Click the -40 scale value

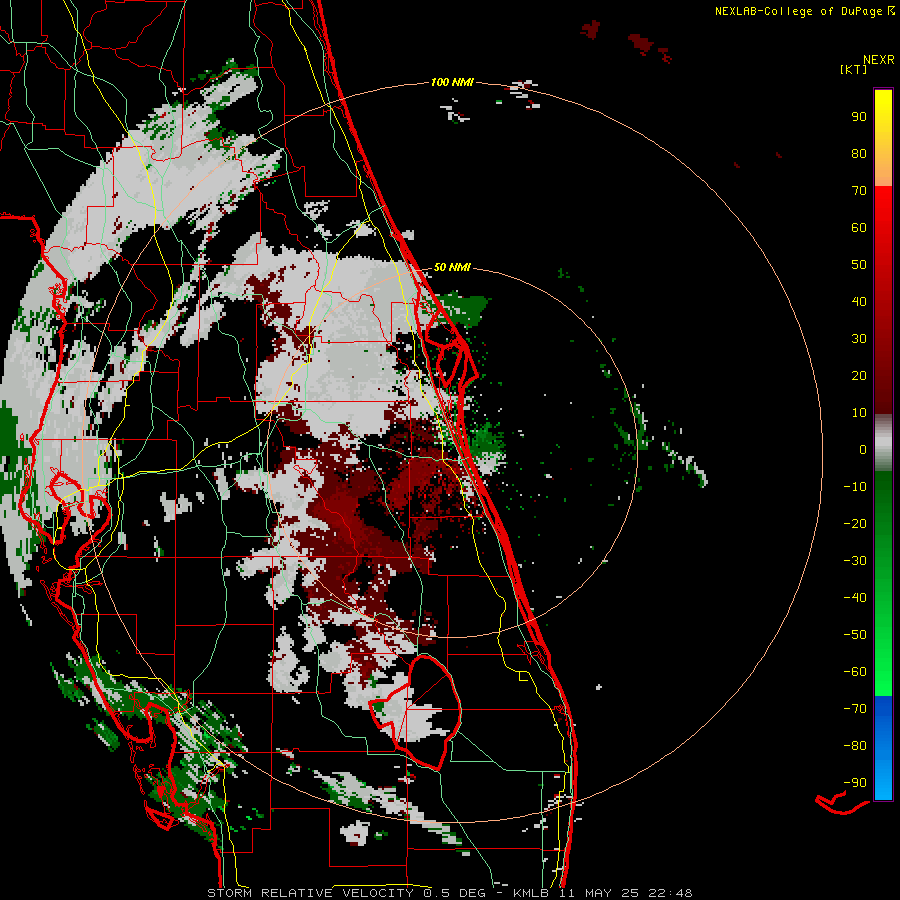[855, 598]
